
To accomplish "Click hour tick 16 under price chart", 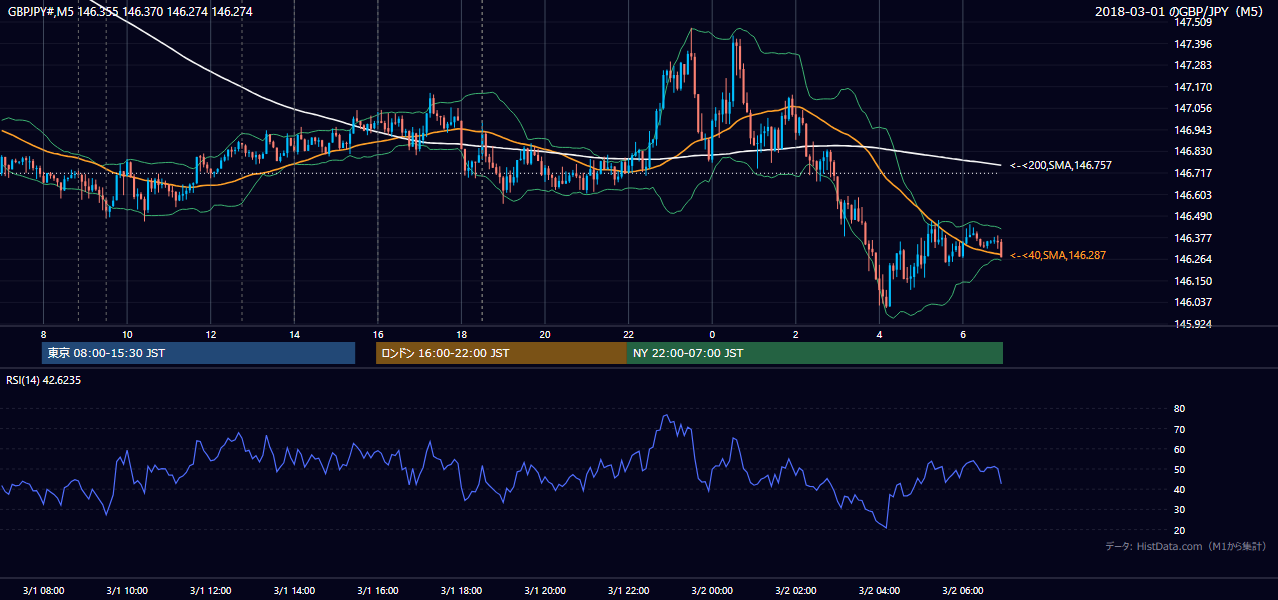I will tap(377, 334).
